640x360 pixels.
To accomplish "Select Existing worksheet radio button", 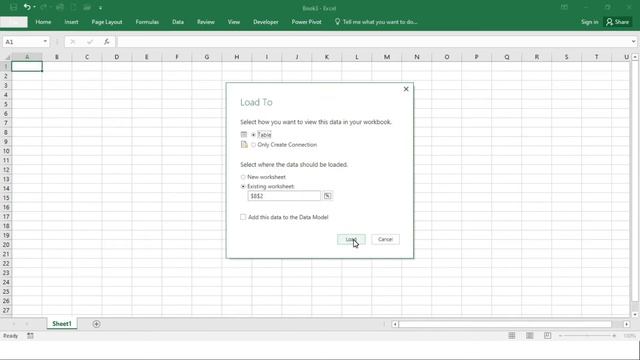I will point(243,187).
